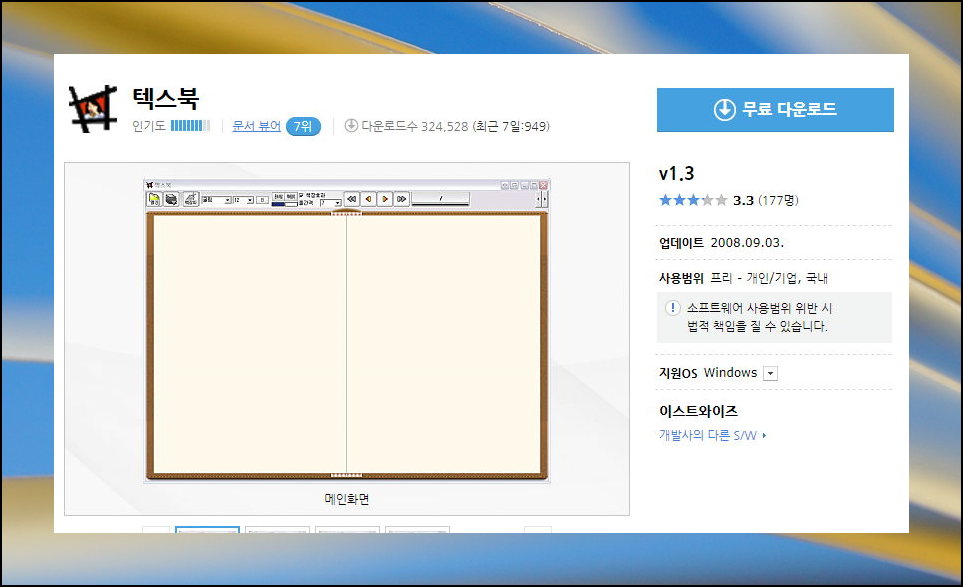
Task: Click the previous page orange arrow
Action: 368,199
